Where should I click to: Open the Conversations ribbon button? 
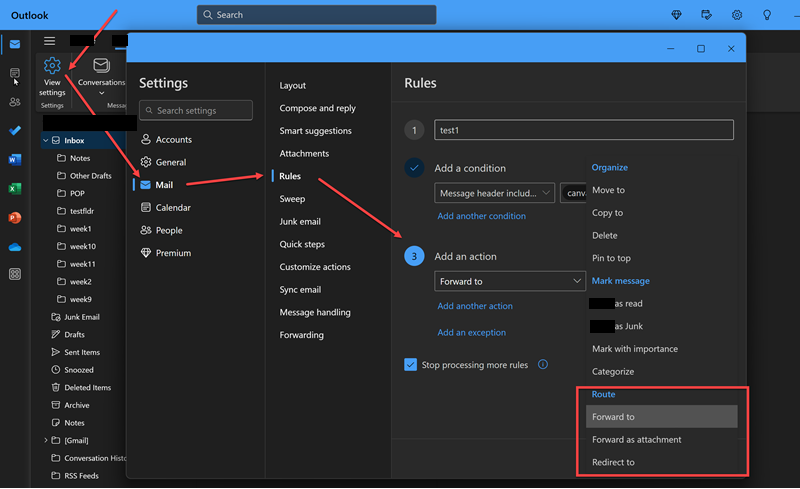101,77
